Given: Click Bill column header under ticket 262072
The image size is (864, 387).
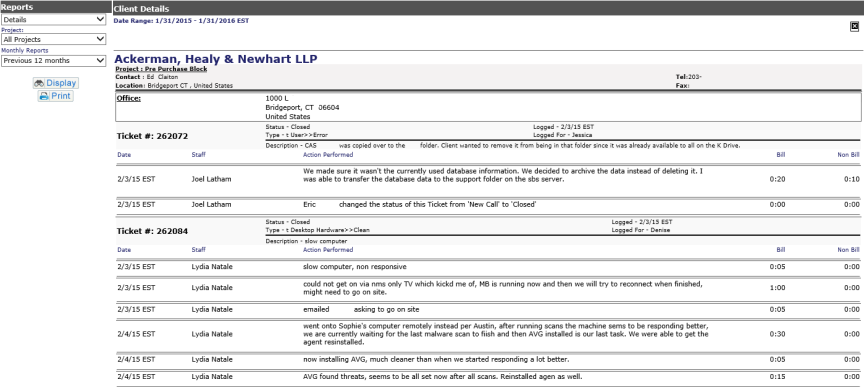Looking at the screenshot, I should pyautogui.click(x=781, y=155).
